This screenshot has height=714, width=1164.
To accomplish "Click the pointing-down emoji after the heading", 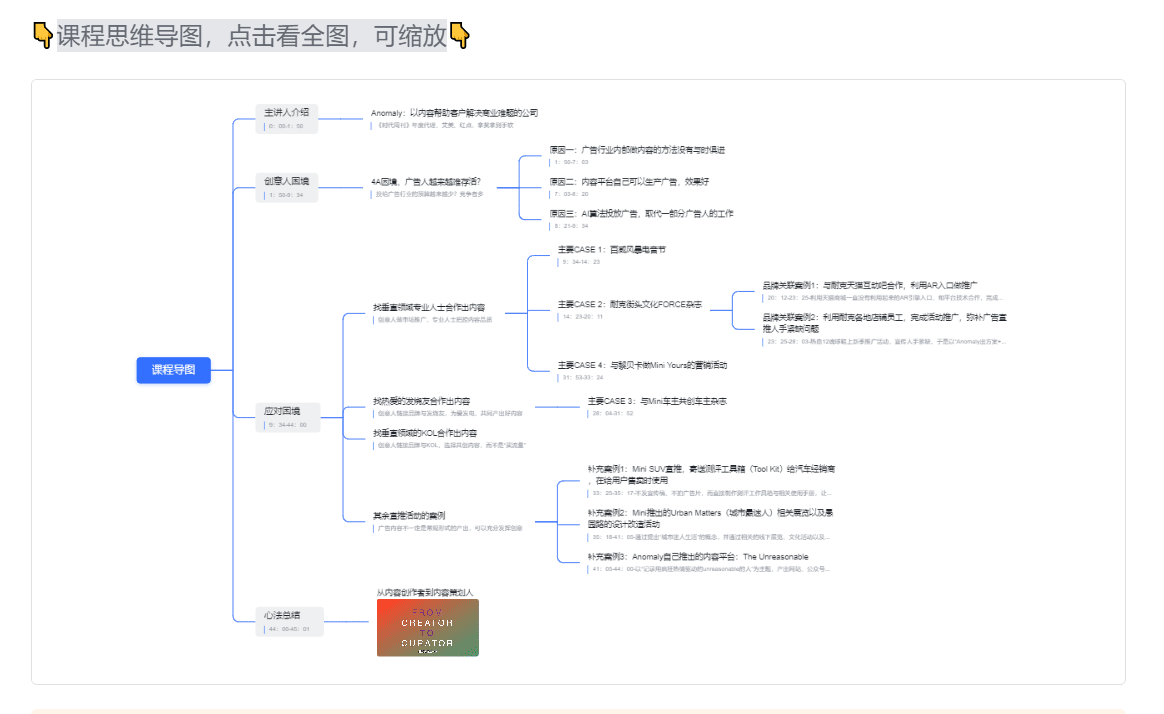I will [460, 35].
